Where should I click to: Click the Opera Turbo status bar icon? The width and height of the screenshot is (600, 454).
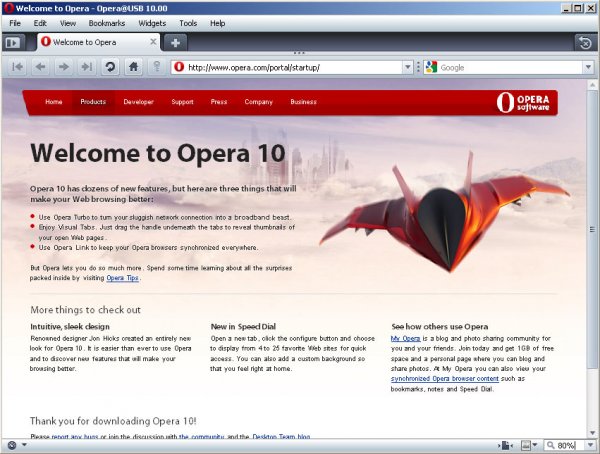click(12, 445)
